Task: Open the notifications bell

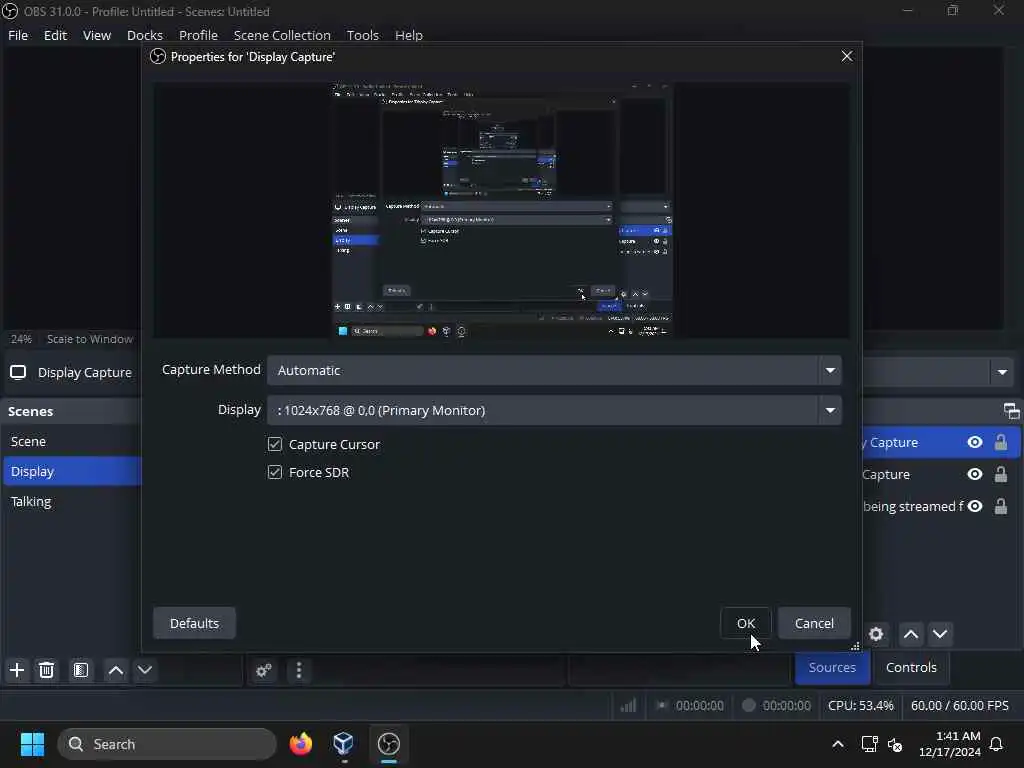Action: 996,744
